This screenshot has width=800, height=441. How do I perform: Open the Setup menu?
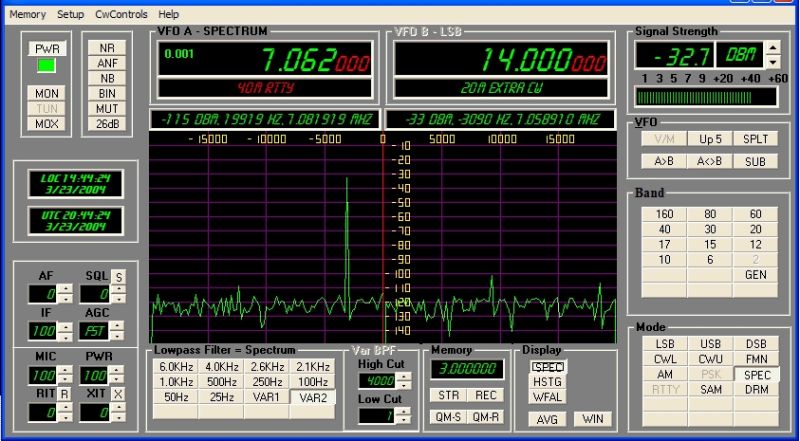70,14
